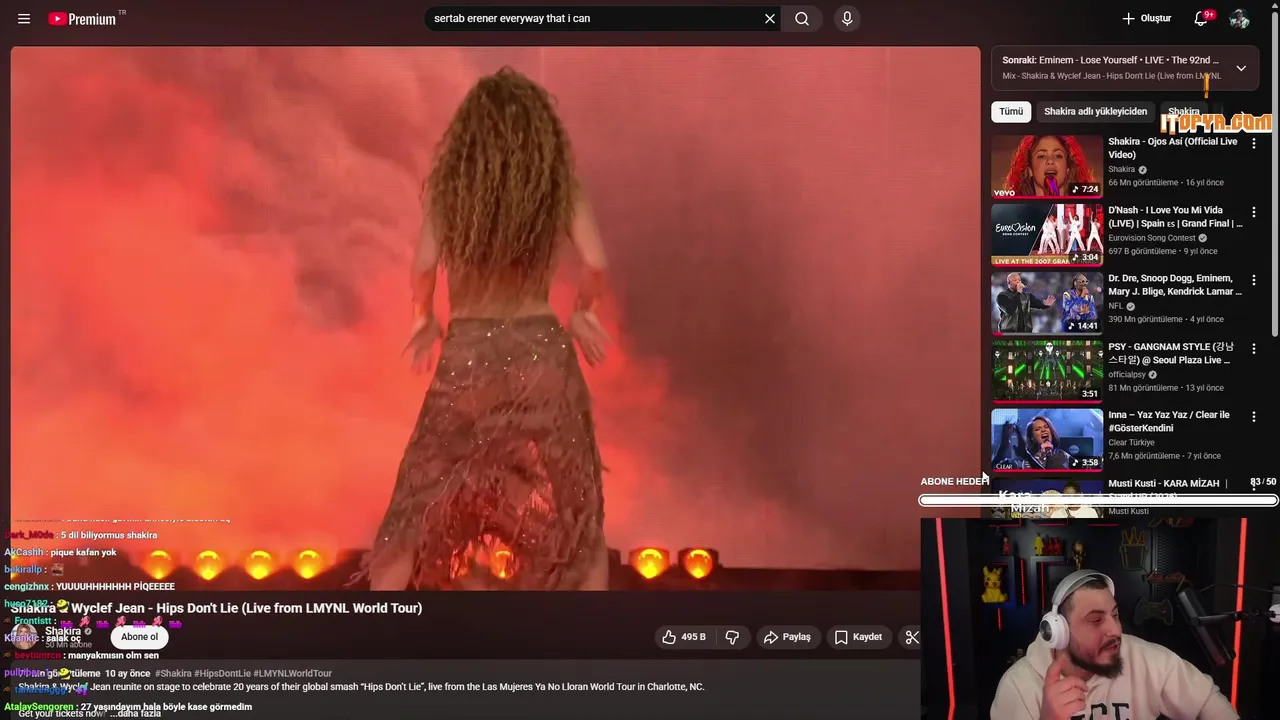Open the #HipsDontLie hashtag link
This screenshot has height=720, width=1280.
[x=222, y=674]
